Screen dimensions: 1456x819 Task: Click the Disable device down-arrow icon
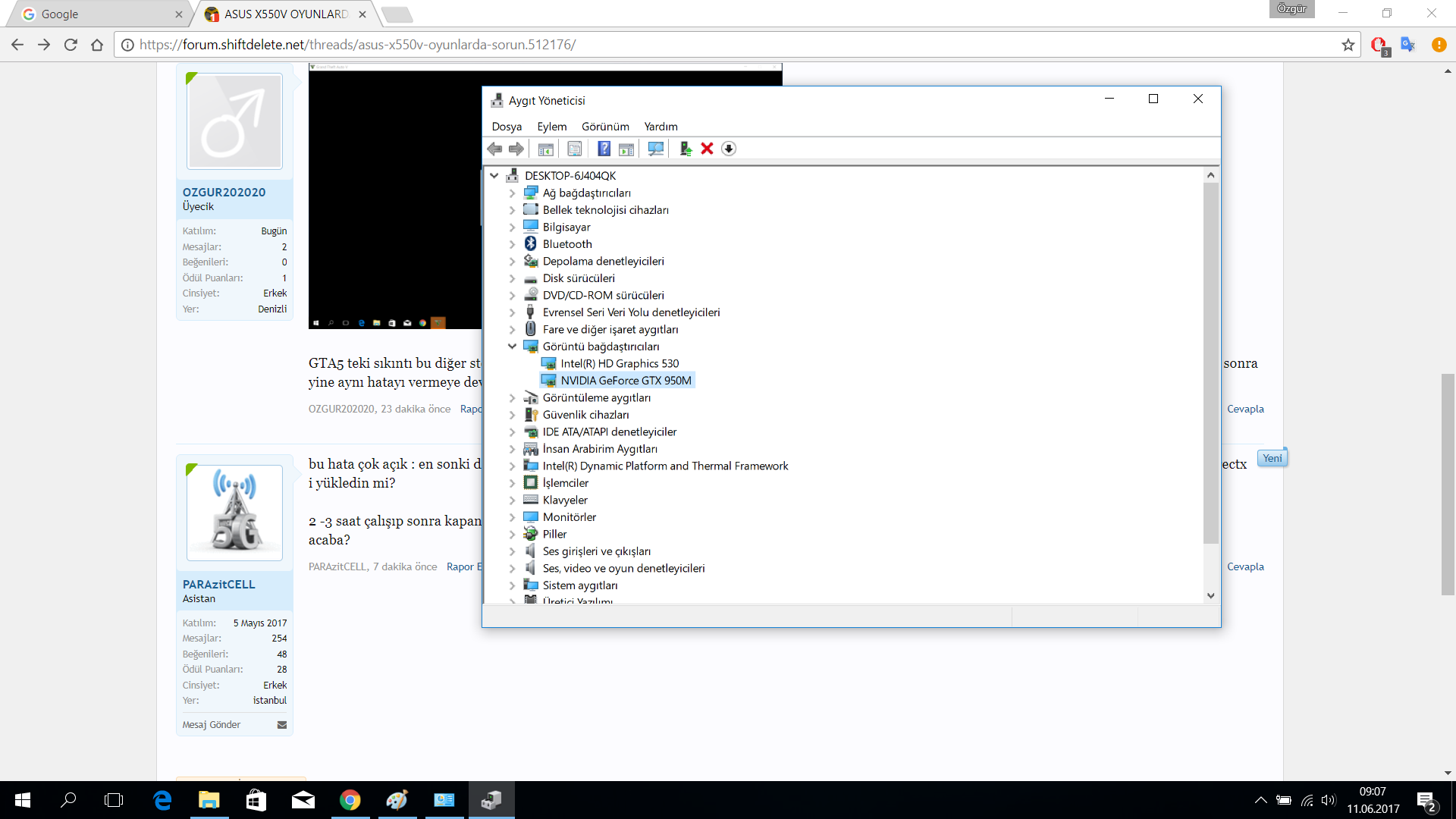729,149
